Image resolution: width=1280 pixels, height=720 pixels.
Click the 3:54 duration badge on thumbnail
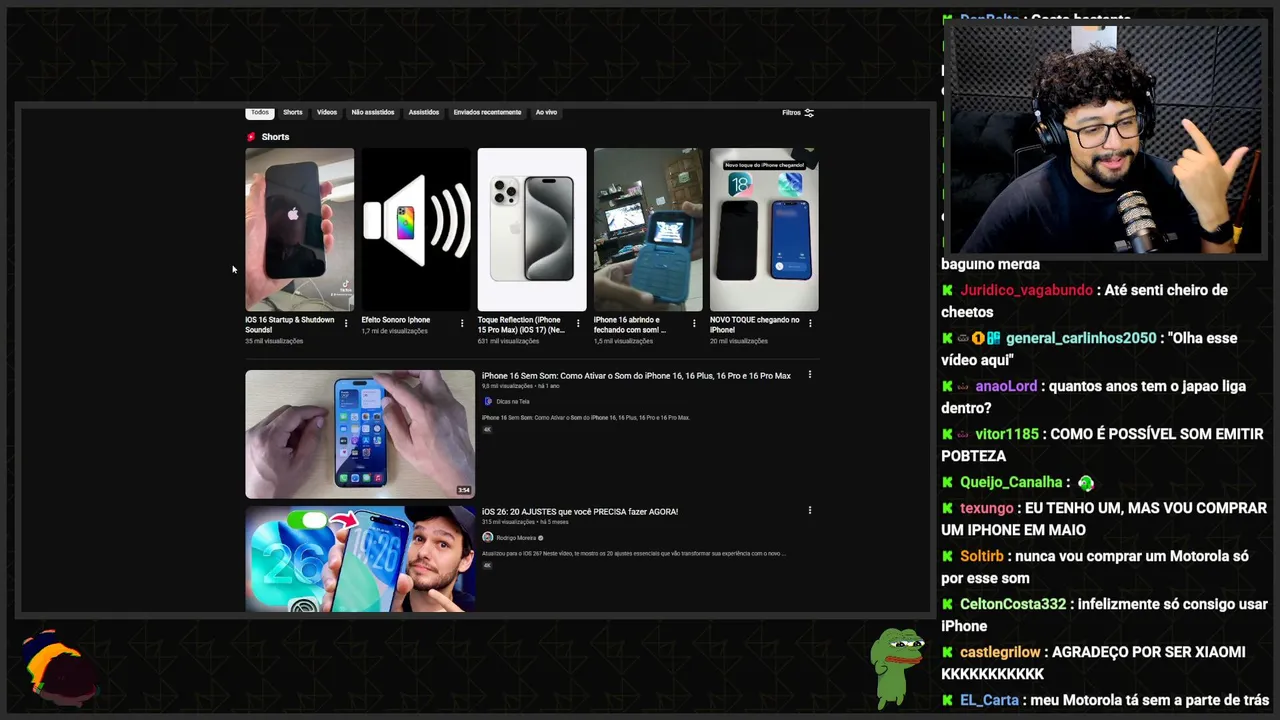464,490
